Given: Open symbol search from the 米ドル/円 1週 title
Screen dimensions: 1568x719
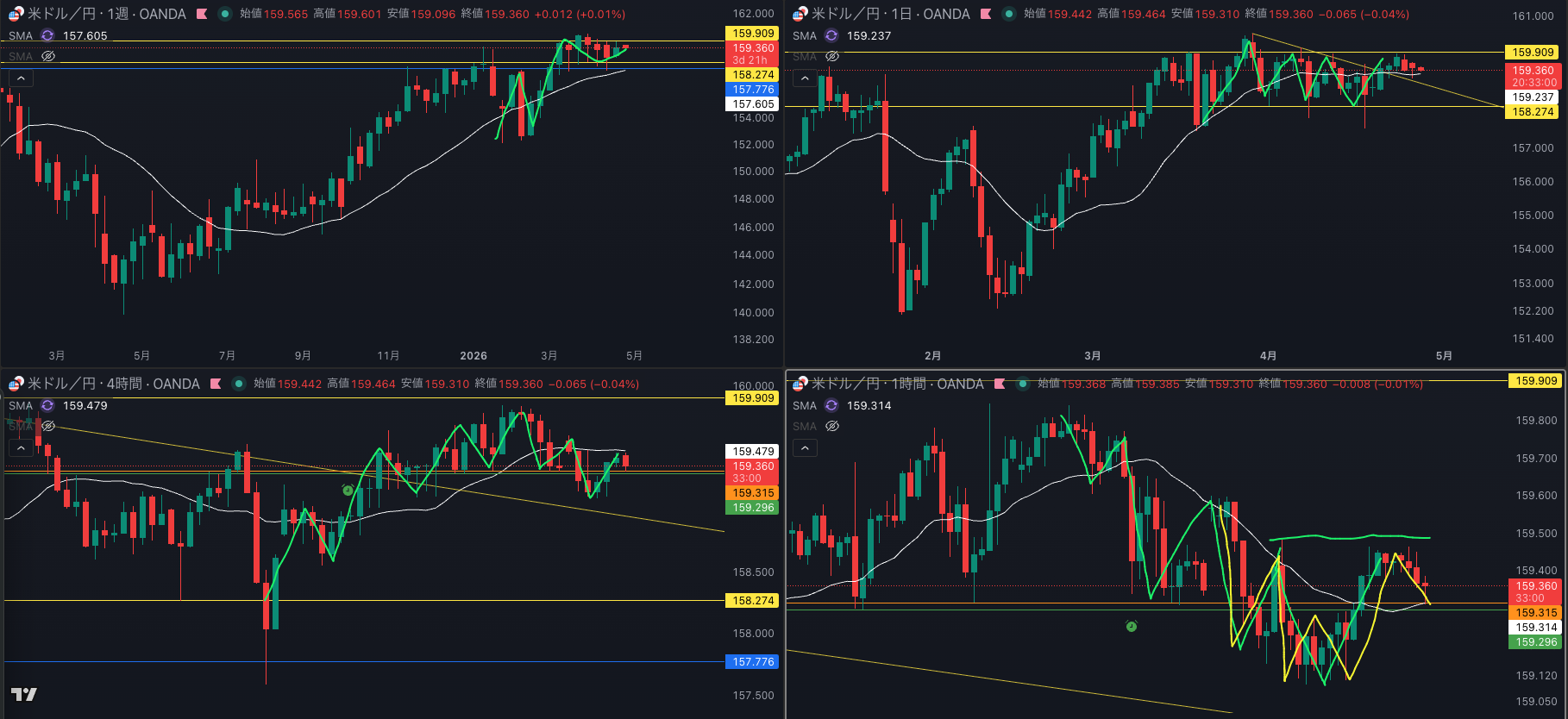Looking at the screenshot, I should pos(107,14).
